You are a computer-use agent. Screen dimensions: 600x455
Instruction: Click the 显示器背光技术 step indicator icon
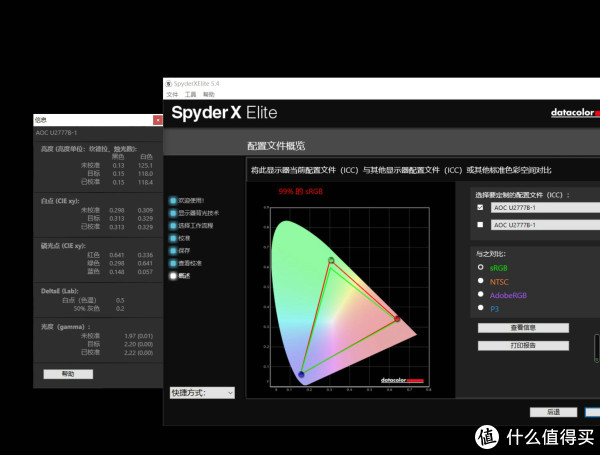173,213
